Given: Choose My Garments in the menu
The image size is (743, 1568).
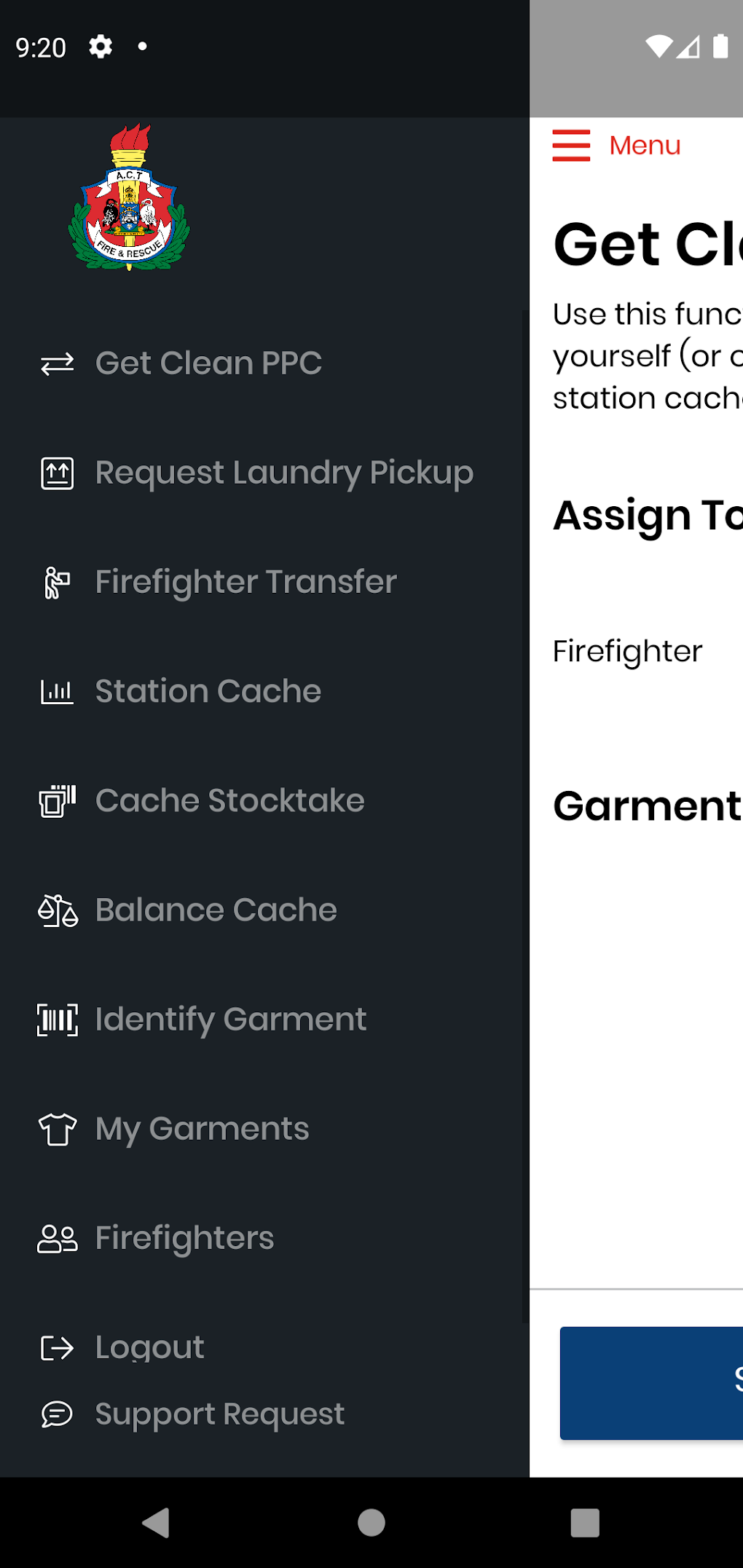Looking at the screenshot, I should click(x=202, y=1129).
